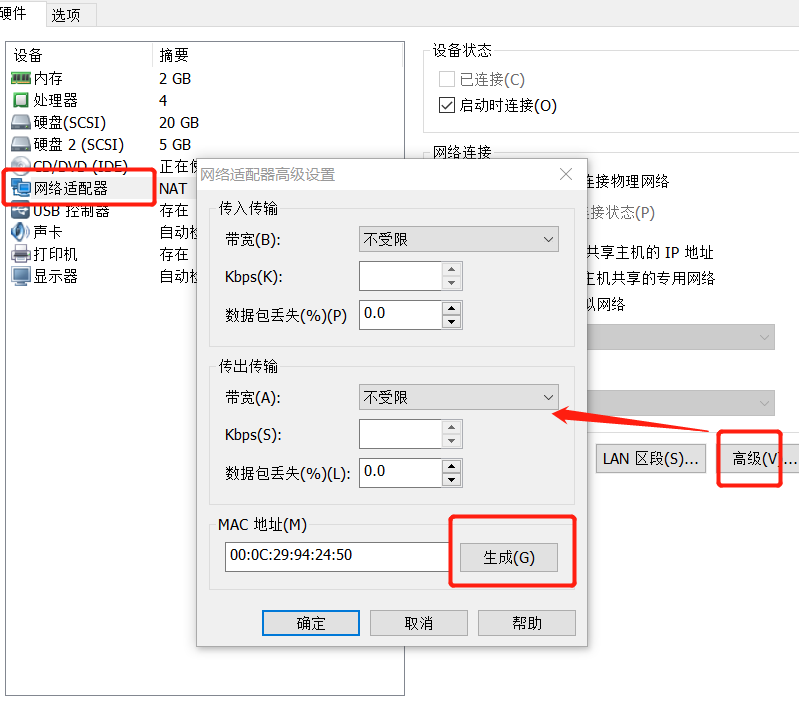Viewport: 799px width, 701px height.
Task: Click the NAT summary value
Action: point(173,188)
